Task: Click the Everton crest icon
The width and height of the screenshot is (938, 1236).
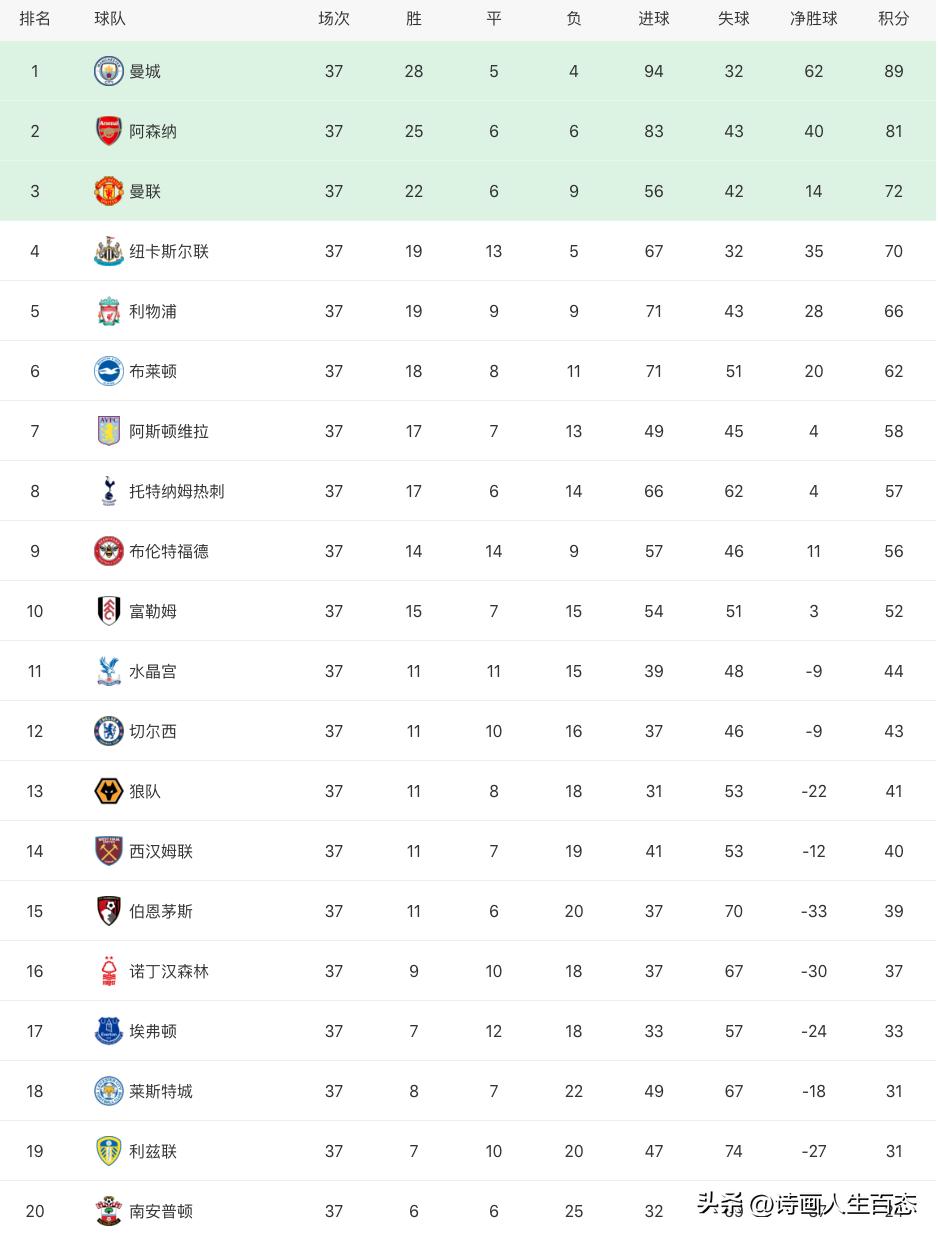Action: click(108, 1031)
